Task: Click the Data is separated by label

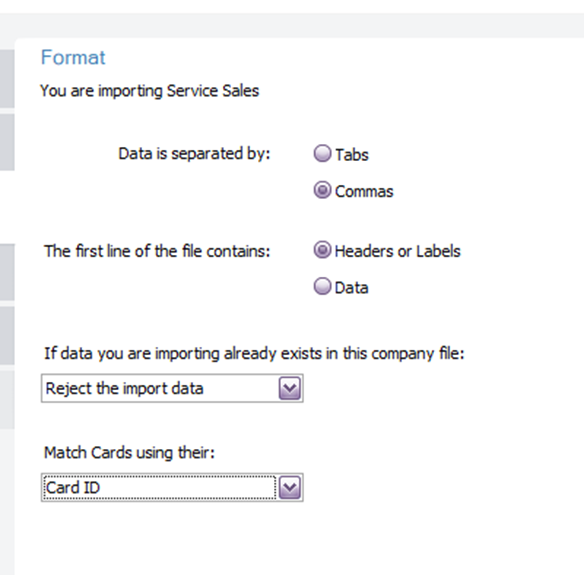Action: (194, 154)
